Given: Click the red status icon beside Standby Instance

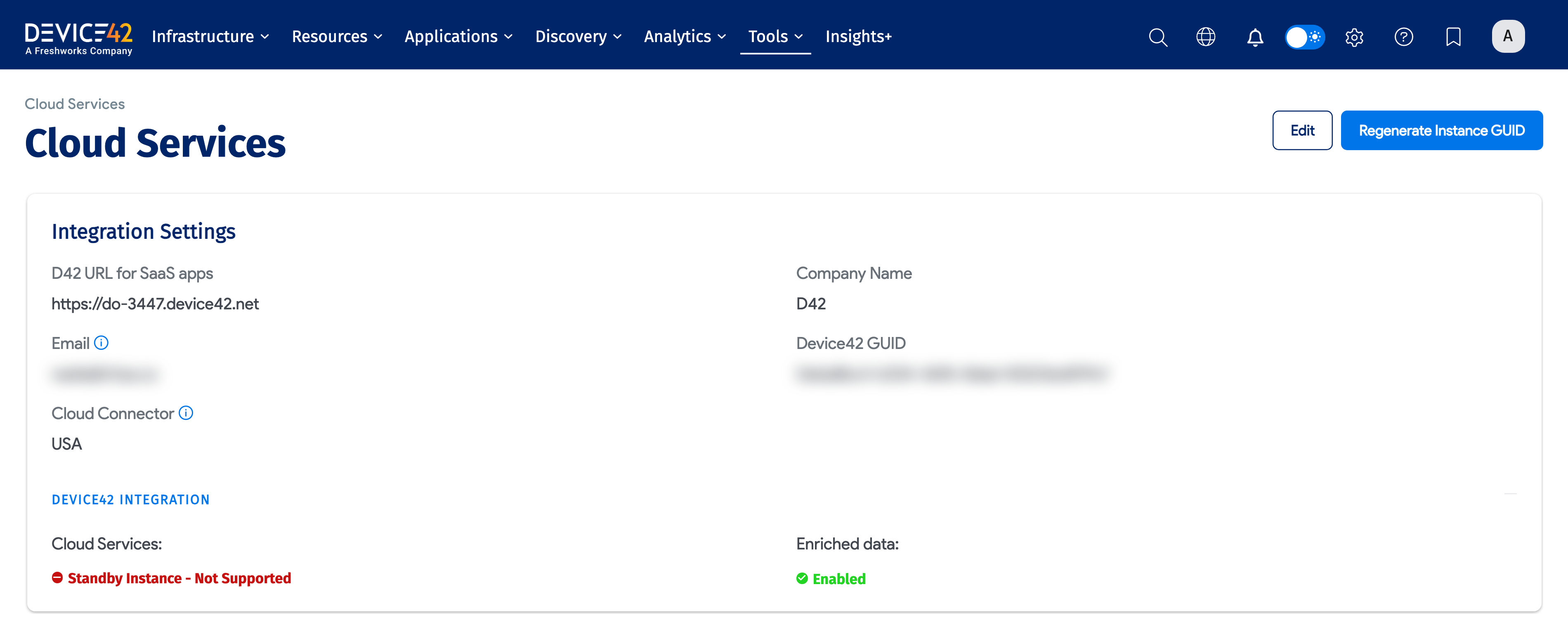Looking at the screenshot, I should click(x=58, y=577).
